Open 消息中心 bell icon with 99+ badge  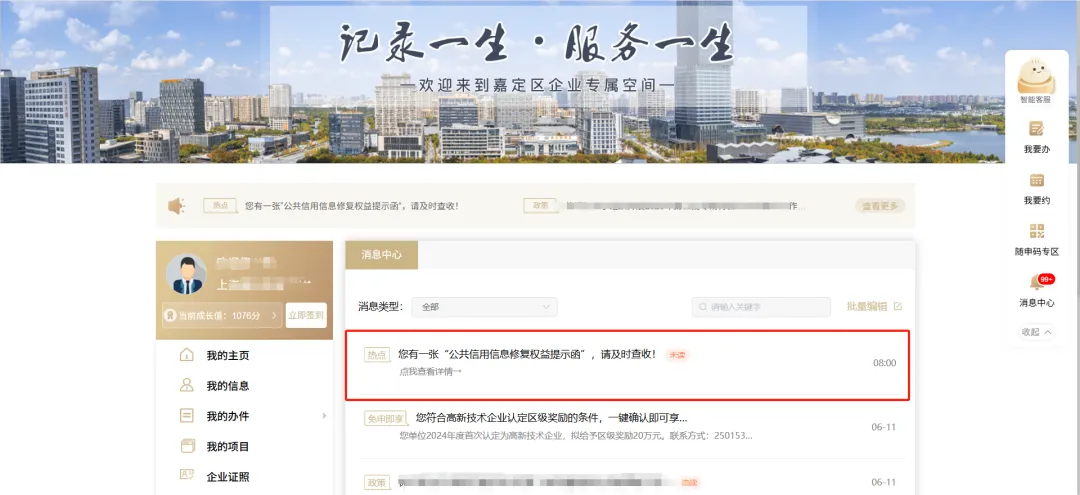[1036, 283]
